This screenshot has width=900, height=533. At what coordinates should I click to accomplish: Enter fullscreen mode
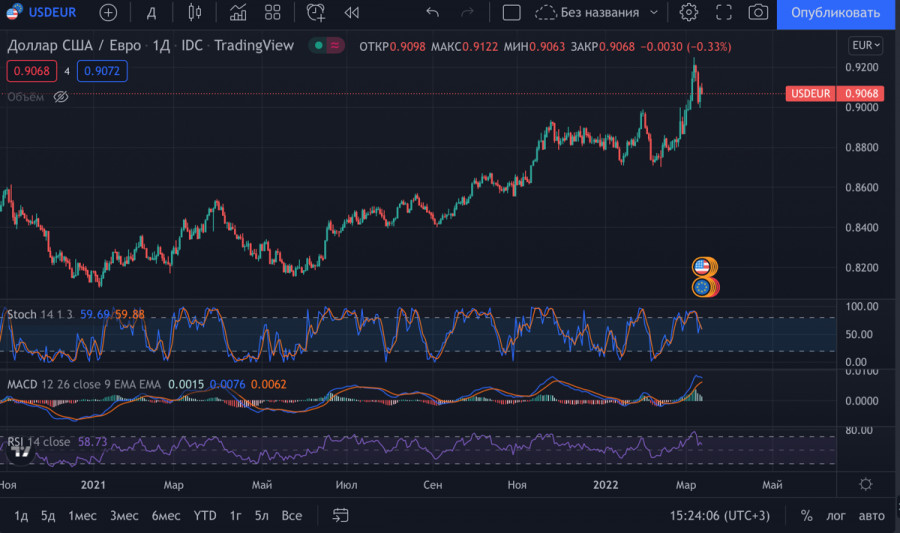[724, 13]
